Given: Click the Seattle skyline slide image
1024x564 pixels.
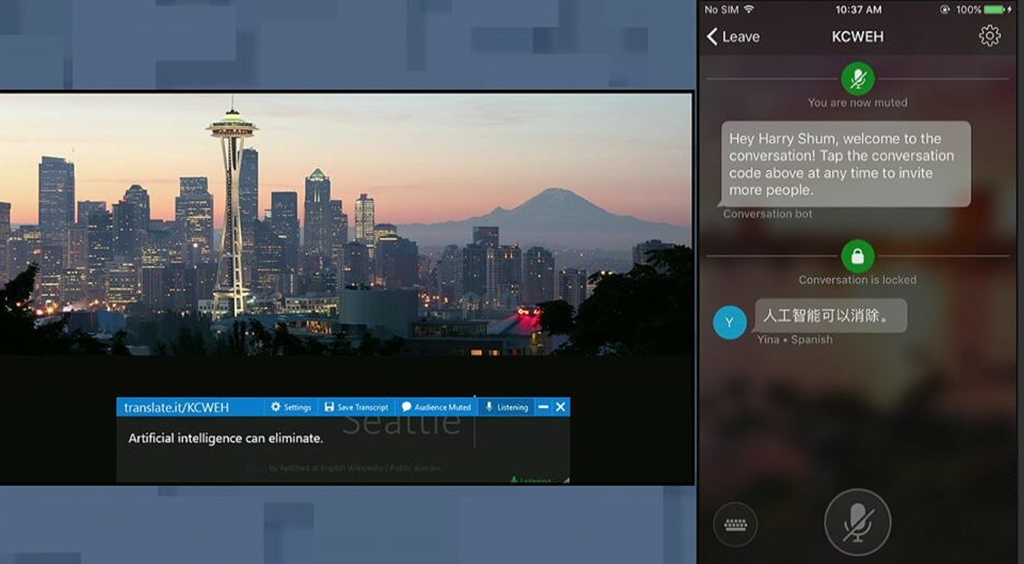Looking at the screenshot, I should [x=346, y=224].
